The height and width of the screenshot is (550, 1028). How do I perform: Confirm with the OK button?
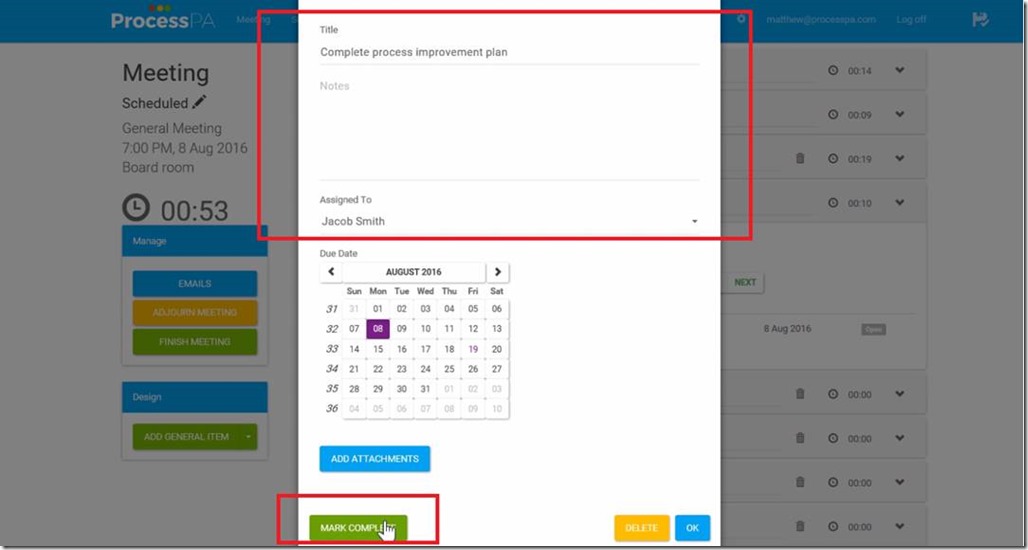[x=692, y=528]
